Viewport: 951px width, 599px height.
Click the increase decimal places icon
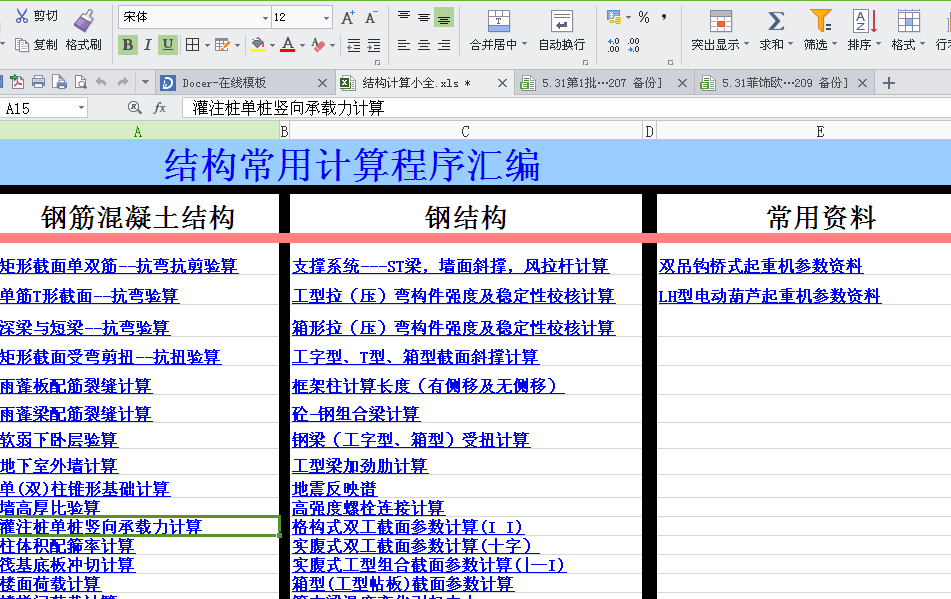614,45
